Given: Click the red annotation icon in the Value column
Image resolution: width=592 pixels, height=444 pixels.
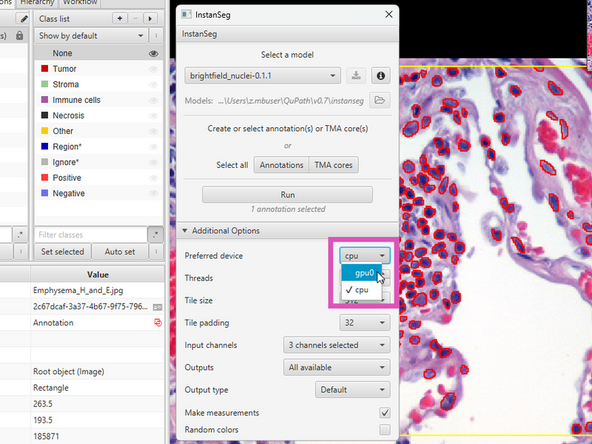Looking at the screenshot, I should [157, 322].
